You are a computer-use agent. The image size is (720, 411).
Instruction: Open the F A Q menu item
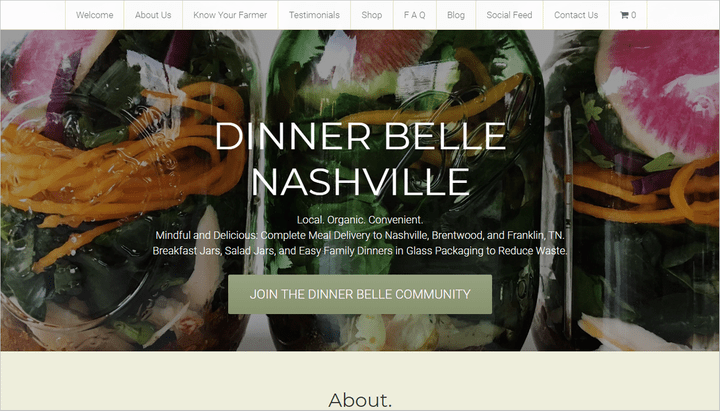415,15
